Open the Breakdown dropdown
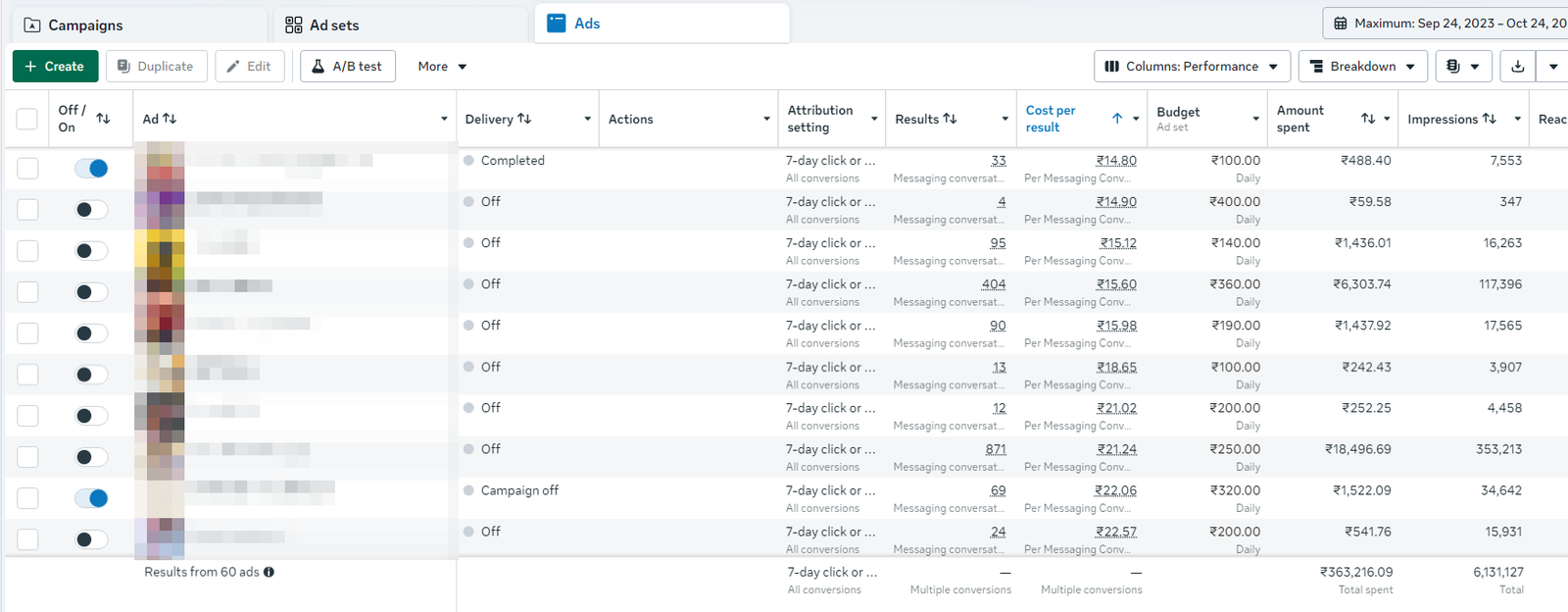The width and height of the screenshot is (1568, 612). click(x=1363, y=66)
